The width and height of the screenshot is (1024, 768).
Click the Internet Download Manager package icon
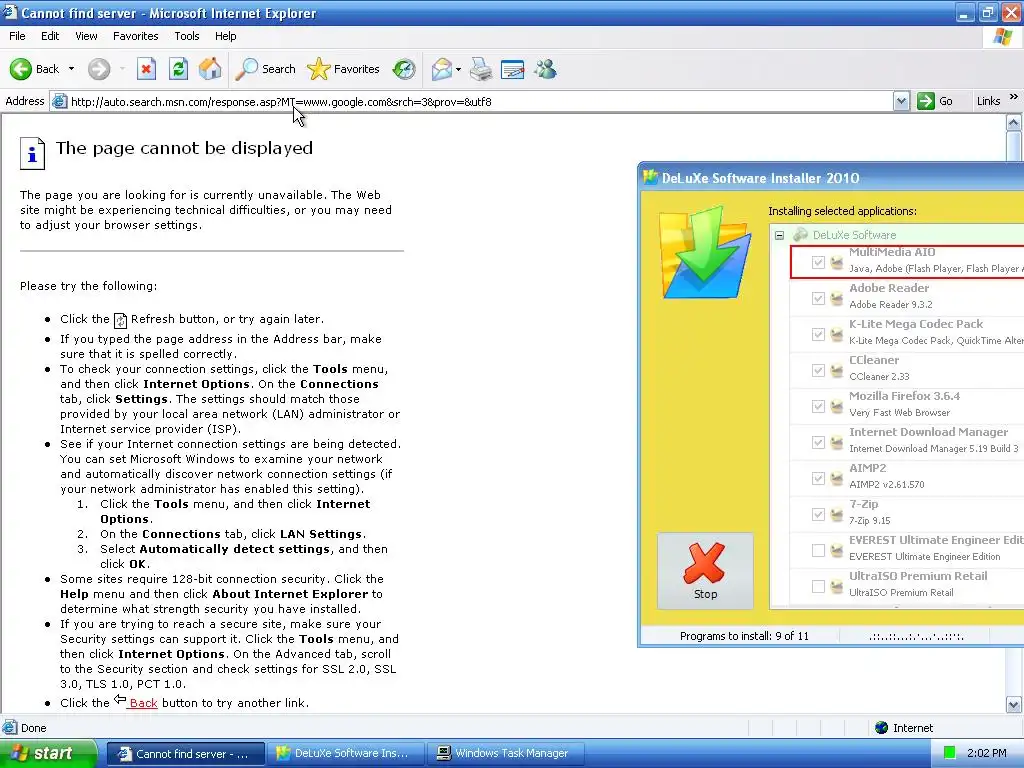pos(837,442)
